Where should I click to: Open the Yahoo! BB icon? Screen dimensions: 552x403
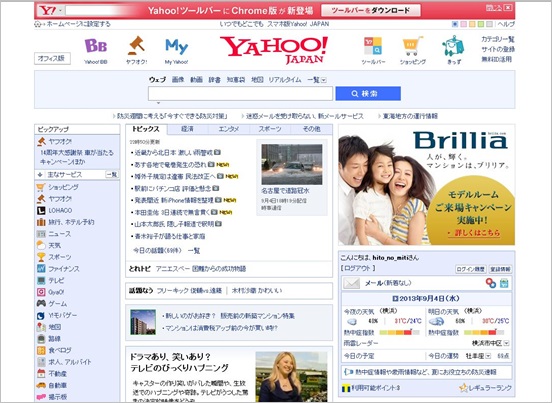click(96, 46)
